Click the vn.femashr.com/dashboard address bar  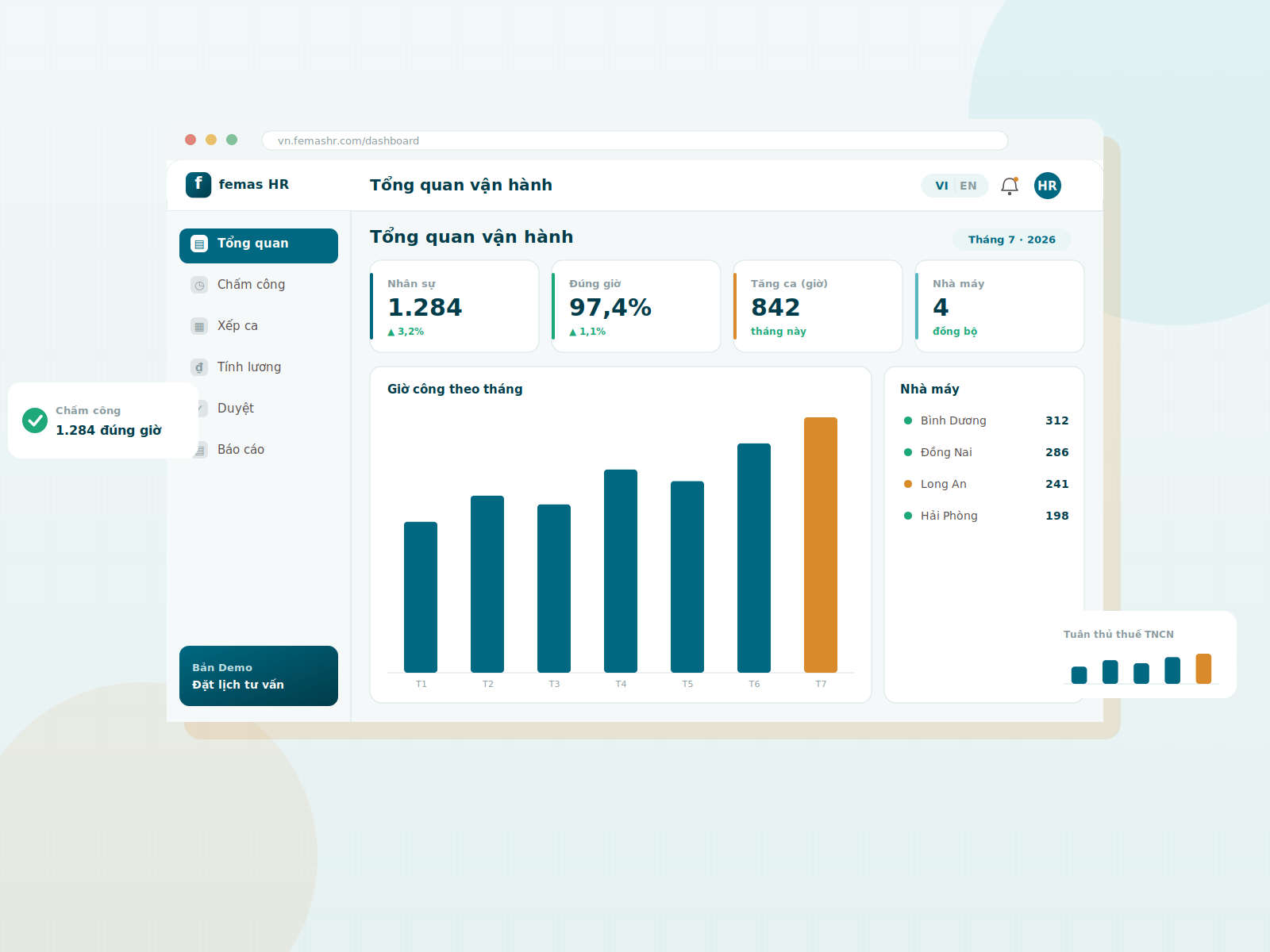click(635, 140)
